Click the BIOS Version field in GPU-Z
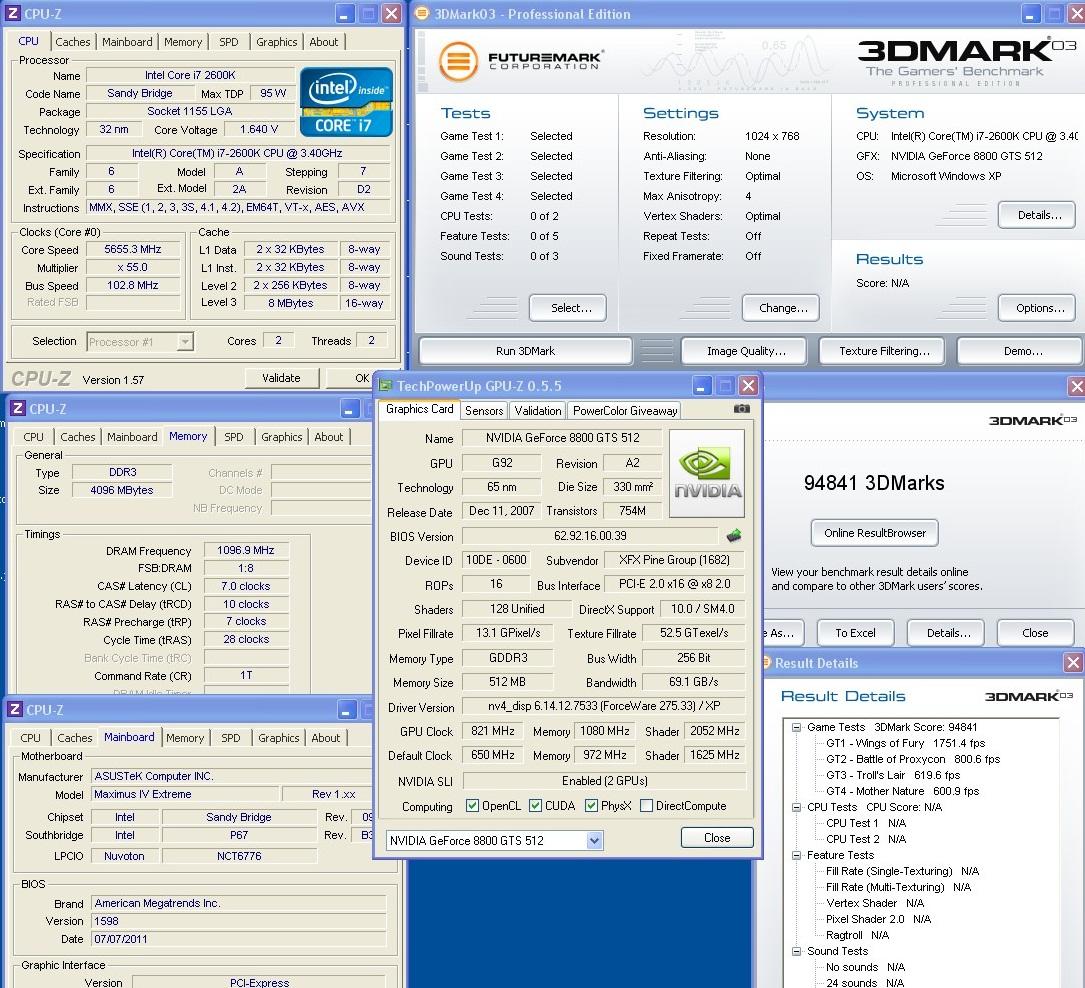The width and height of the screenshot is (1085, 988). pyautogui.click(x=590, y=536)
